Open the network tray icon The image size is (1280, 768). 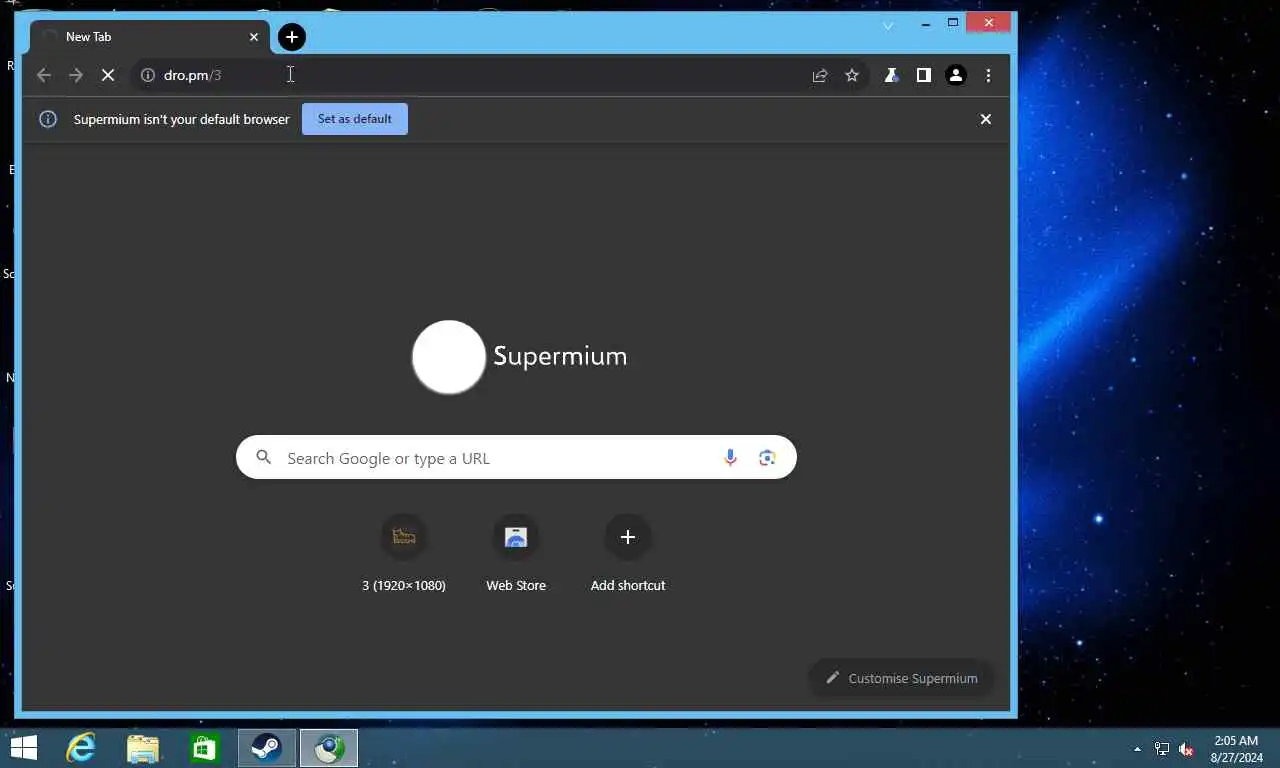(x=1162, y=749)
